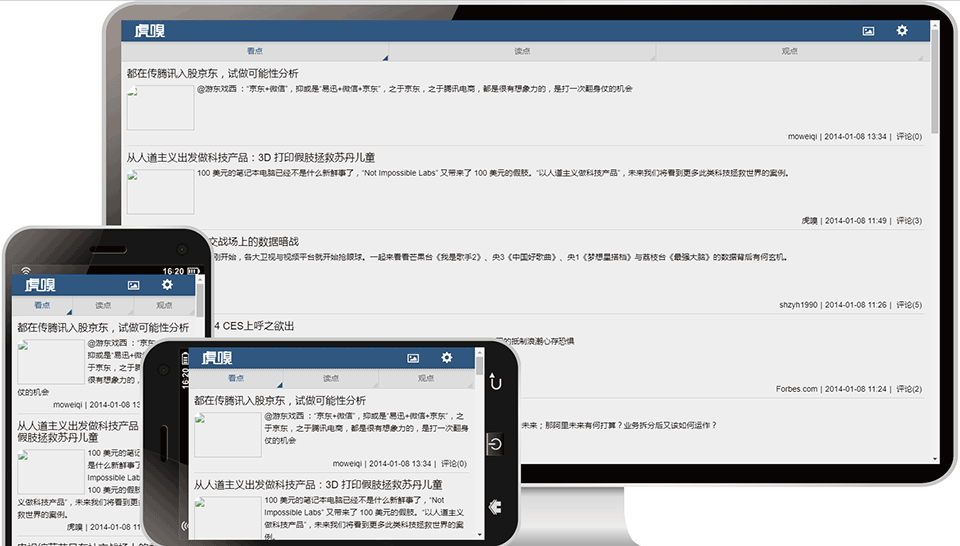Screen dimensions: 960x546
Task: Click the moweiqi author name on the desktop monitor
Action: 802,136
